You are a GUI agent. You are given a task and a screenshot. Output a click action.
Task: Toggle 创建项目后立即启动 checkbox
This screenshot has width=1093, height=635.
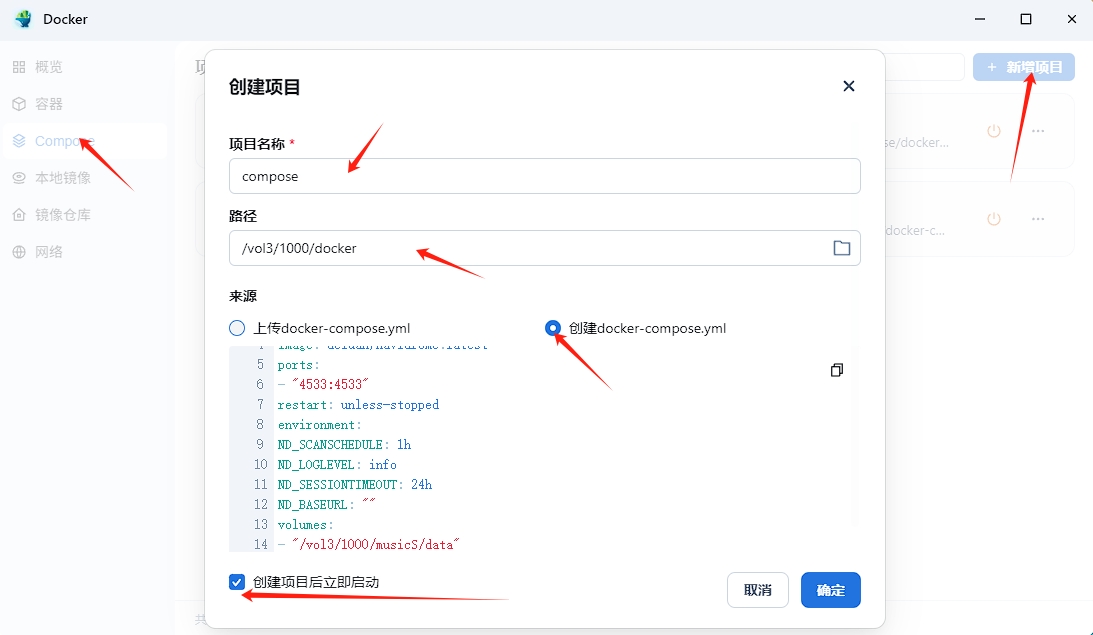[237, 582]
